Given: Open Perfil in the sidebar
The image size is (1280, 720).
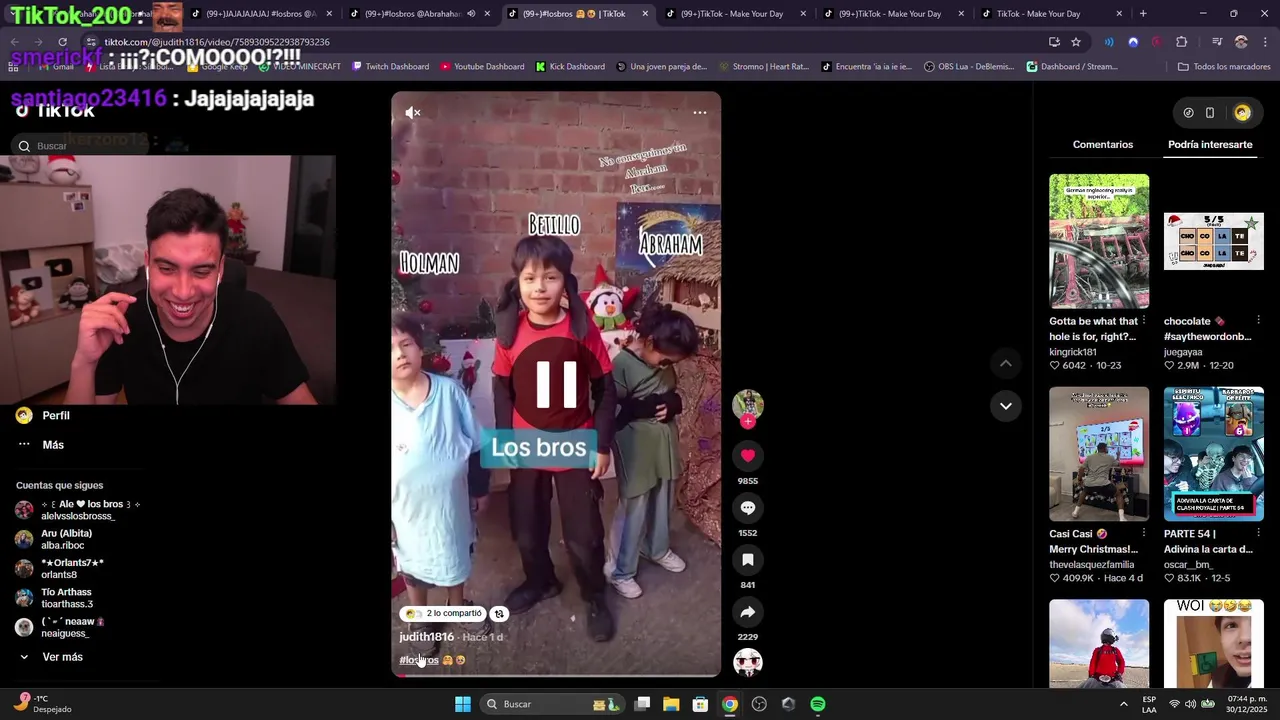Looking at the screenshot, I should coord(56,416).
